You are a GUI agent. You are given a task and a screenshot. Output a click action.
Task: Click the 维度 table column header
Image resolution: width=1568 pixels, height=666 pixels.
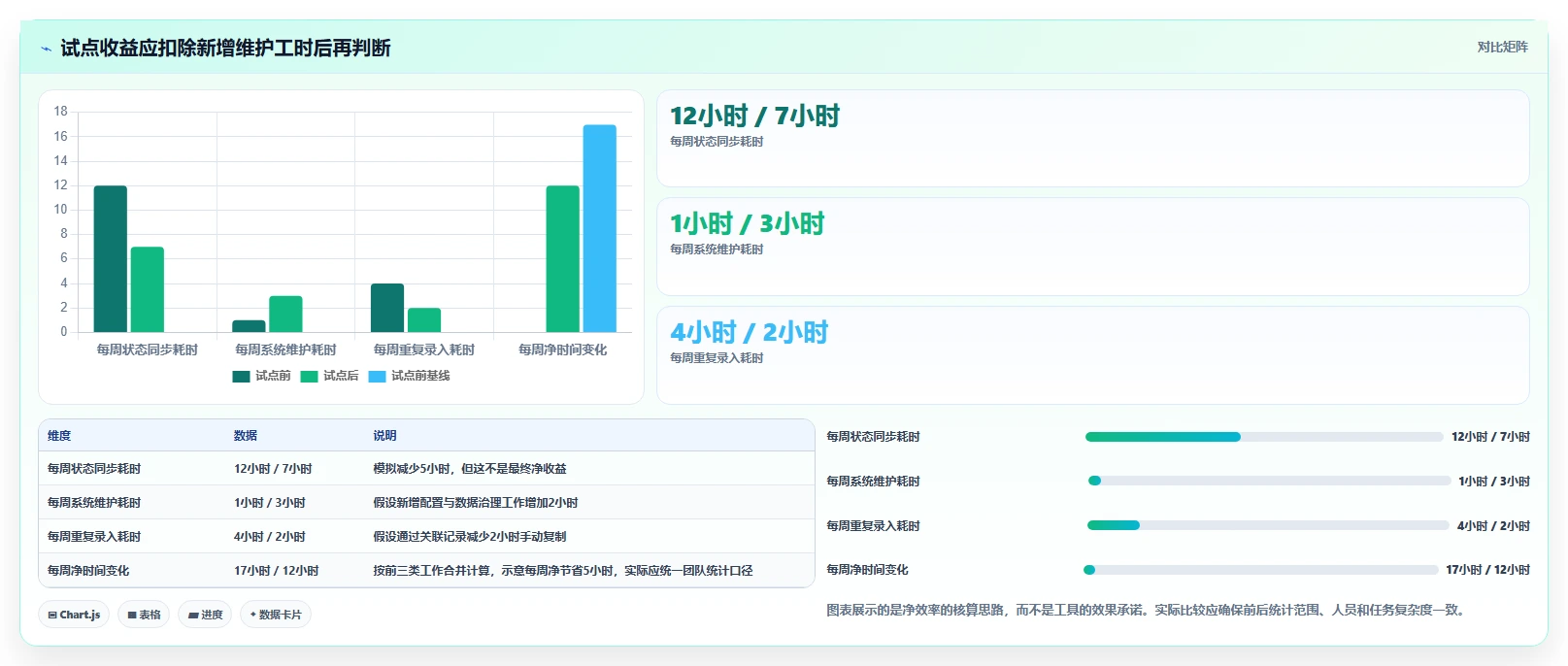pos(59,436)
